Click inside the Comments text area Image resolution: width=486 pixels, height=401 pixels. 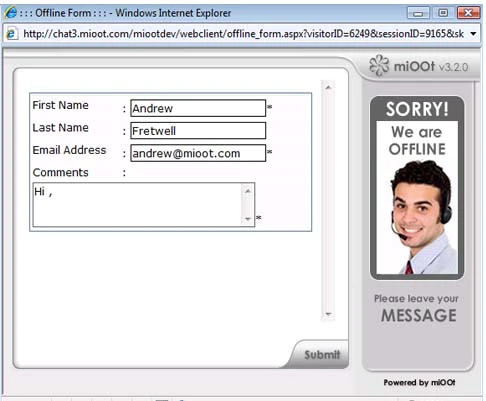point(137,205)
